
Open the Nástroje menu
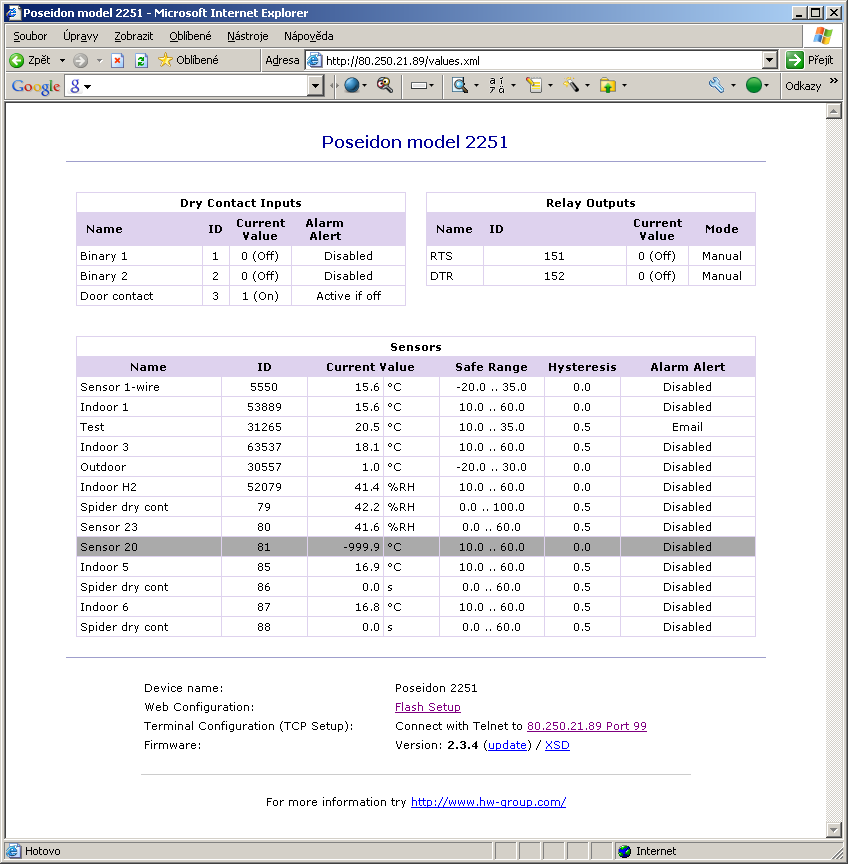247,36
